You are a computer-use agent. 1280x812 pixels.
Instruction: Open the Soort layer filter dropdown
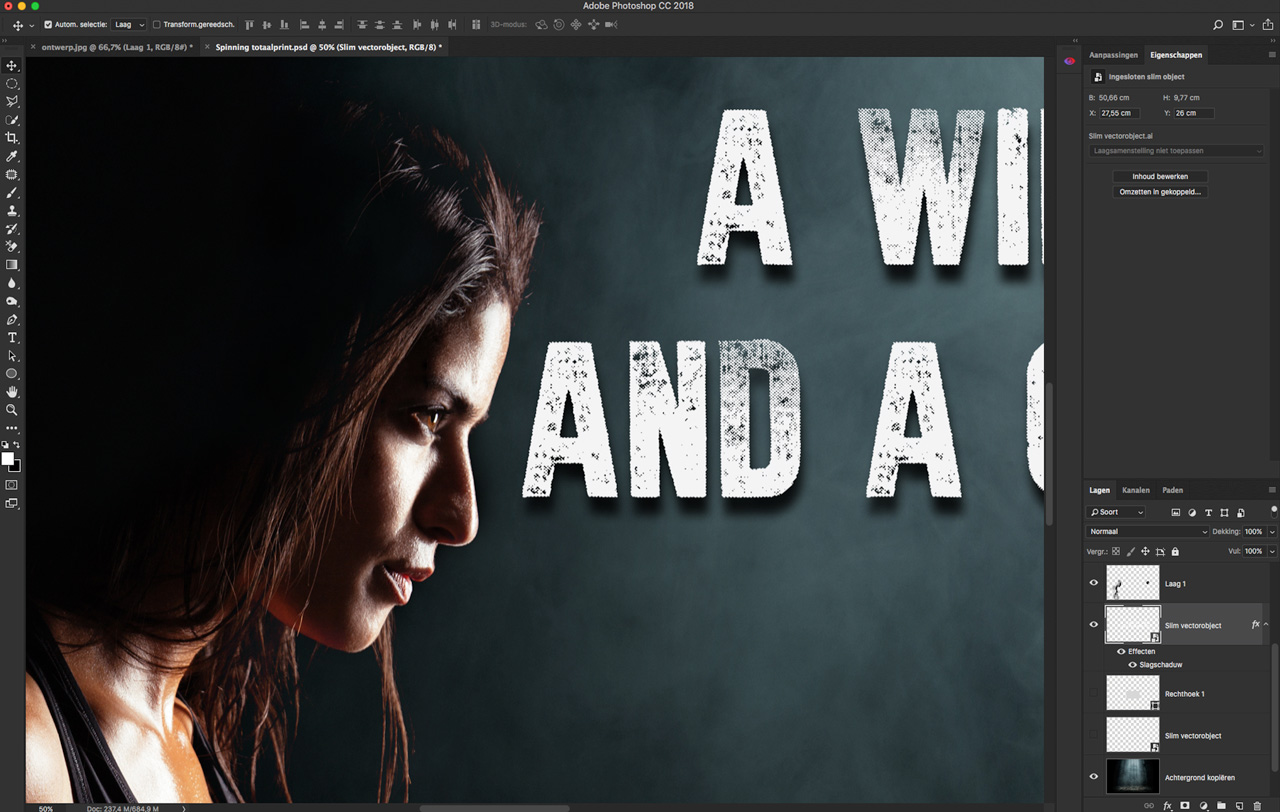pos(1116,513)
